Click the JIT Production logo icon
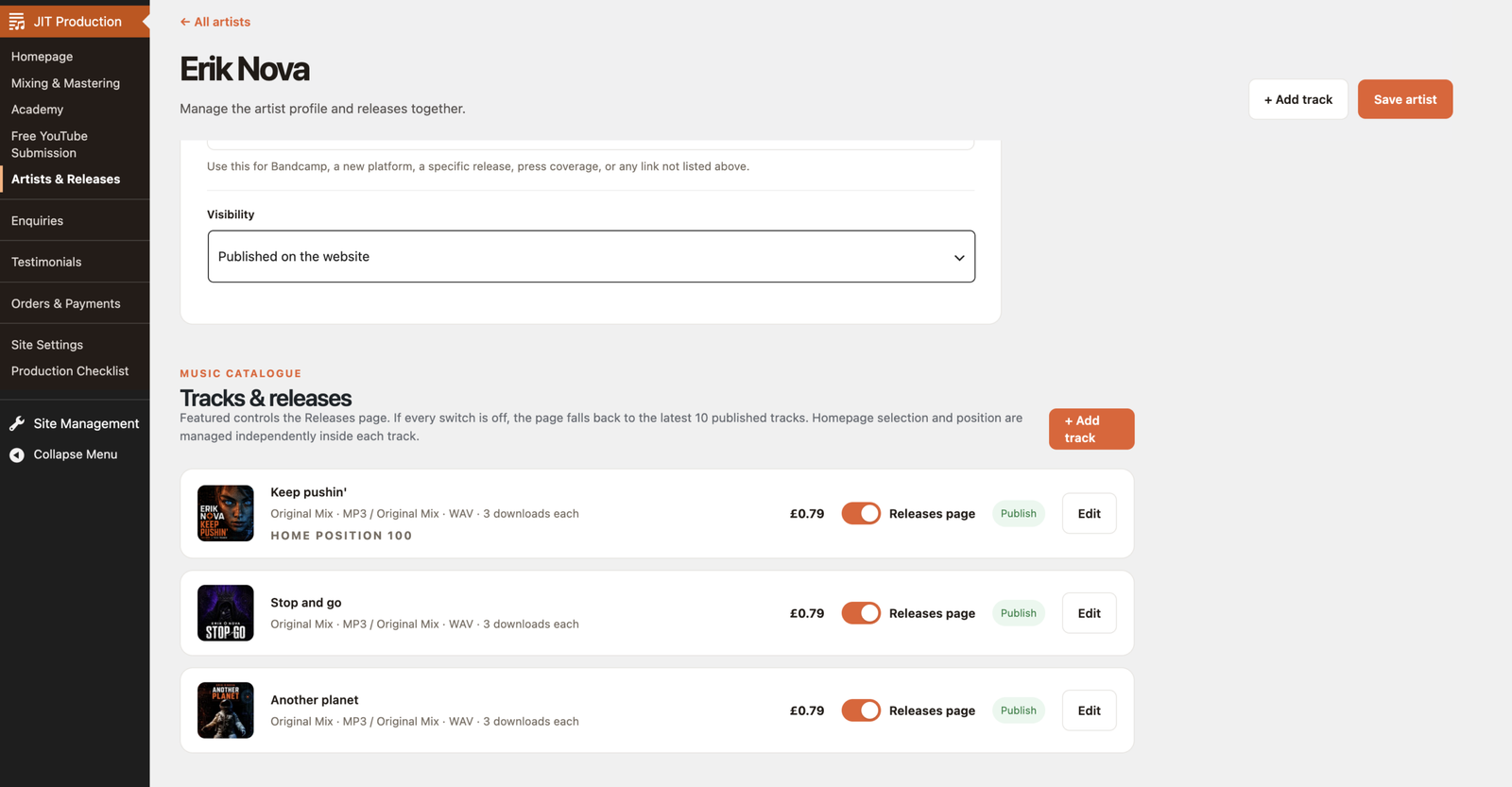1512x787 pixels. [x=17, y=22]
